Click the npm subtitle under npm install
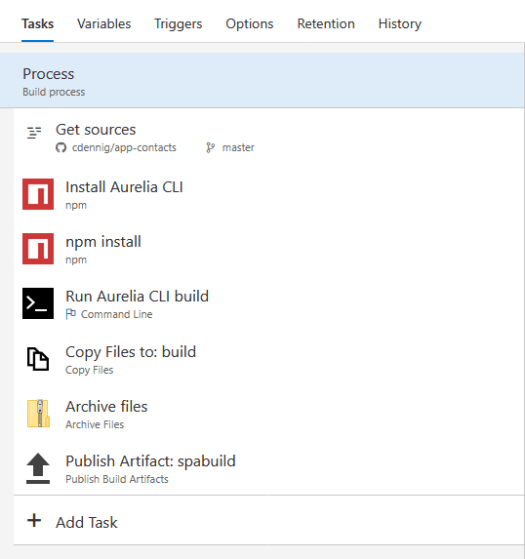The image size is (525, 559). (x=76, y=260)
